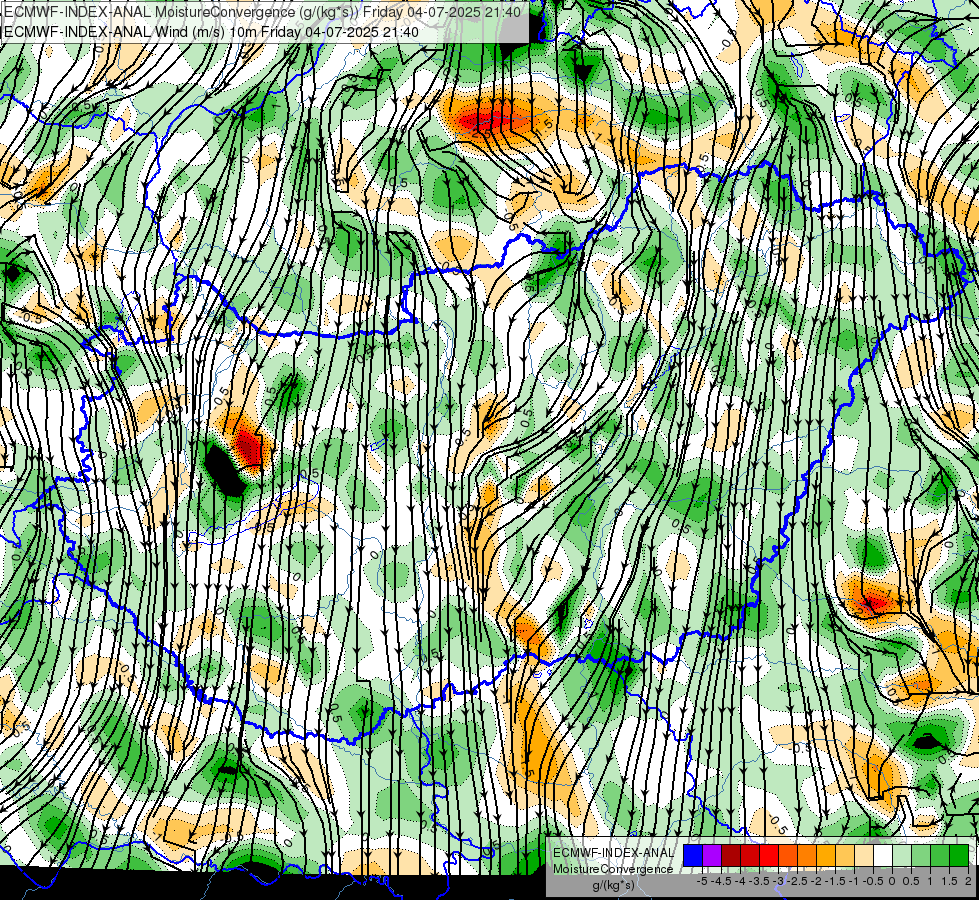
Task: Click the title line 'ECMWF-INDEX-ANAL MoistureConvergence (g/(kg*s))'
Action: click(x=182, y=12)
